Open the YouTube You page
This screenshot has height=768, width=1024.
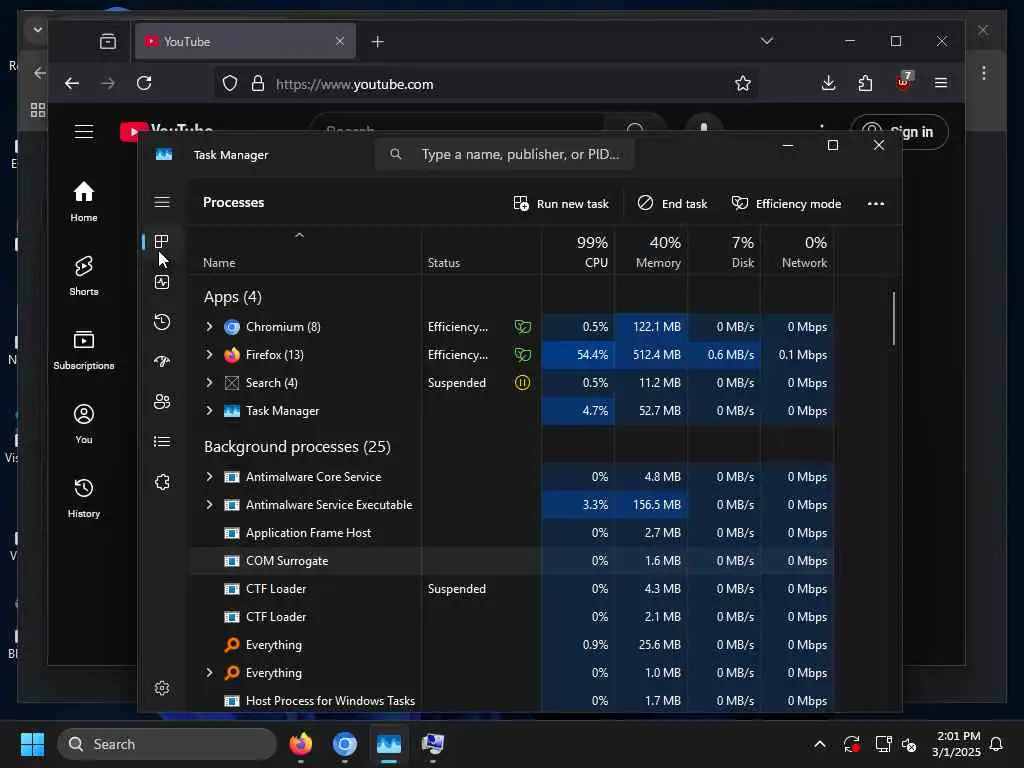[x=84, y=423]
